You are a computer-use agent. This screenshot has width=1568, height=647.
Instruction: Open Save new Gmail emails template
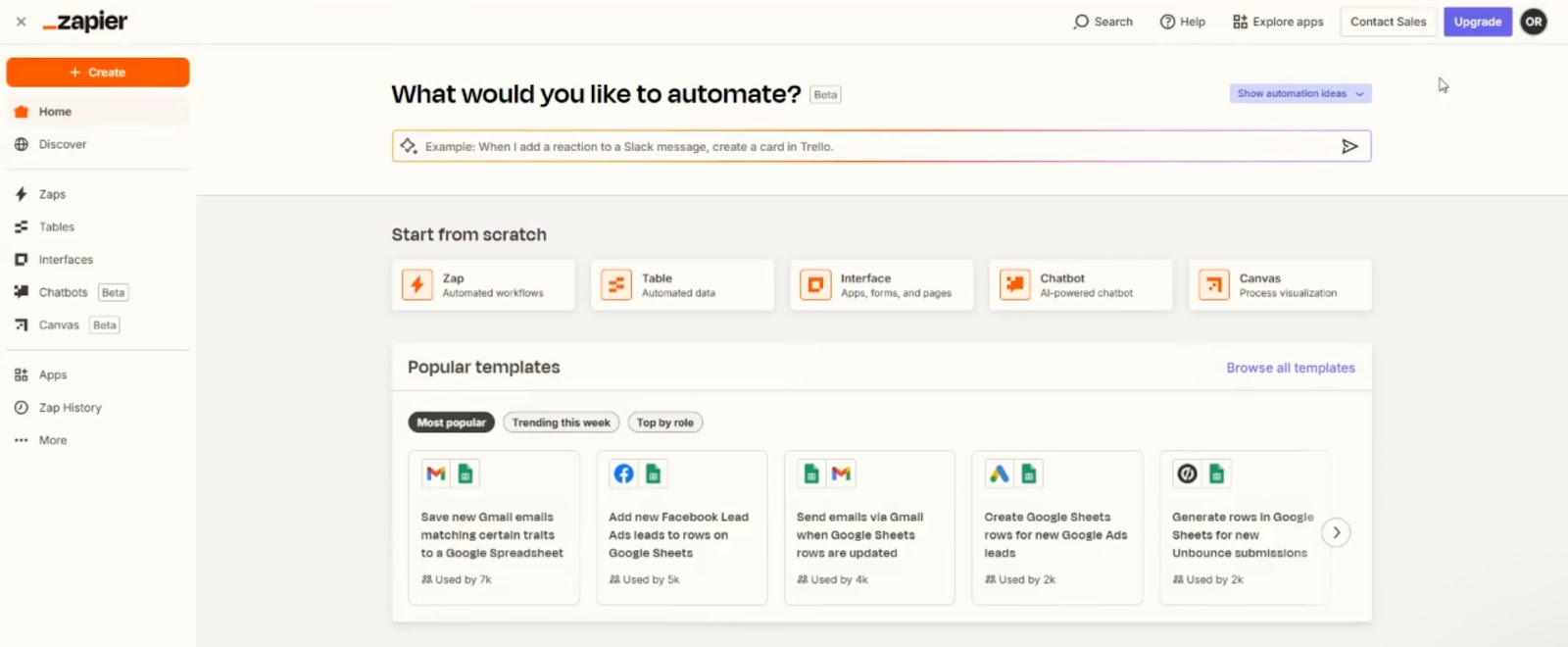[x=494, y=527]
